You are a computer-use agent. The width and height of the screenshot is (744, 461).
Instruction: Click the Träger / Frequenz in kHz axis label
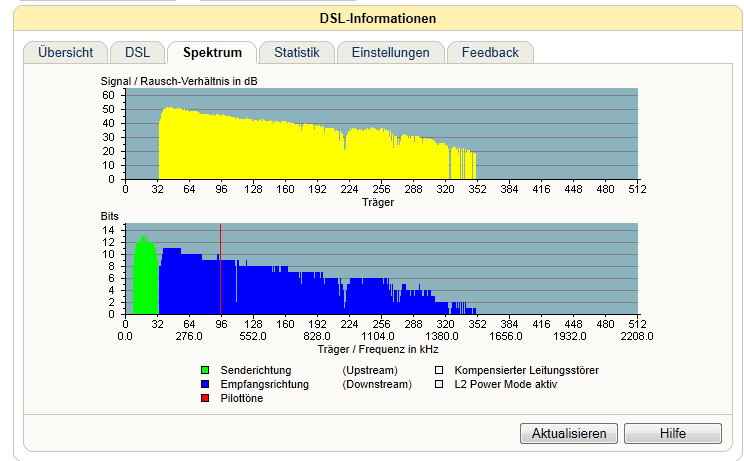coord(378,350)
